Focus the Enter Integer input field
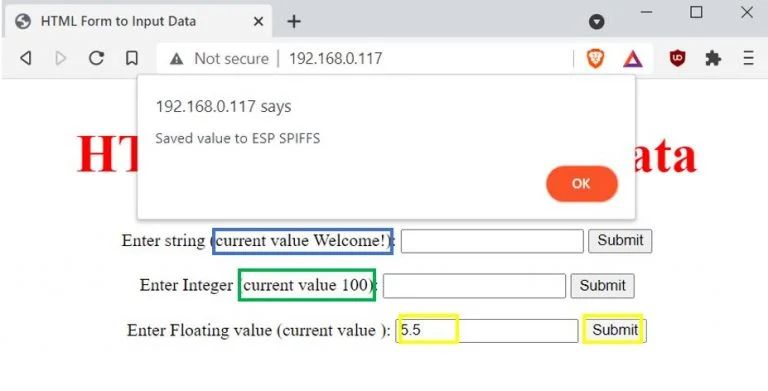768x391 pixels. (474, 286)
